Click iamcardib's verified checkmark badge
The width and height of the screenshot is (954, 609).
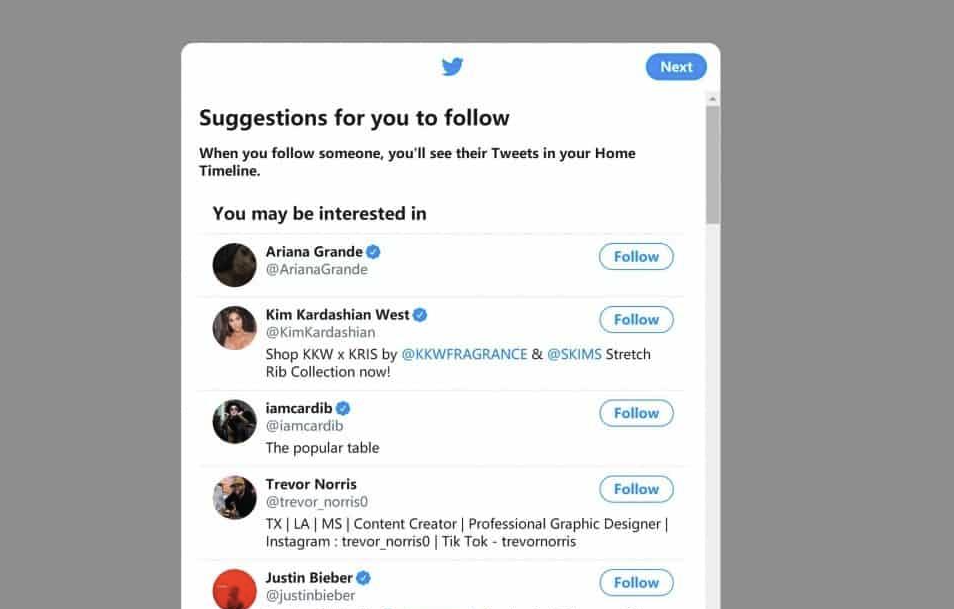pos(343,408)
